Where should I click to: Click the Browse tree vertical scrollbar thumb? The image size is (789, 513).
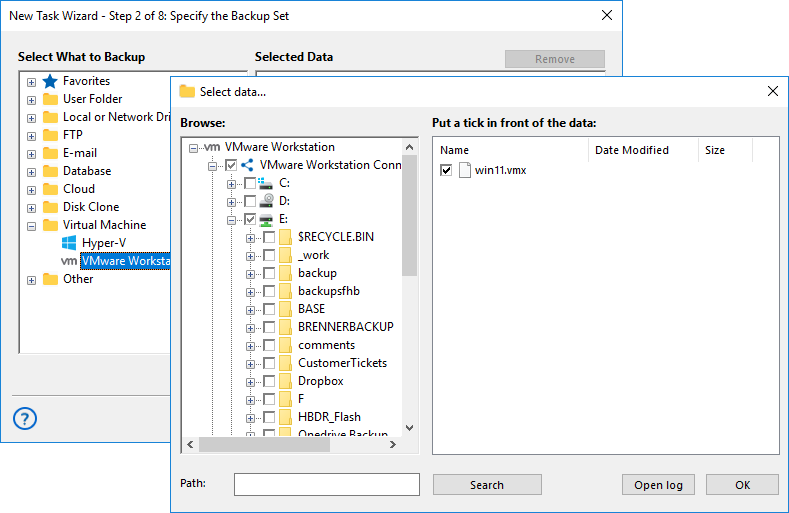tap(410, 215)
